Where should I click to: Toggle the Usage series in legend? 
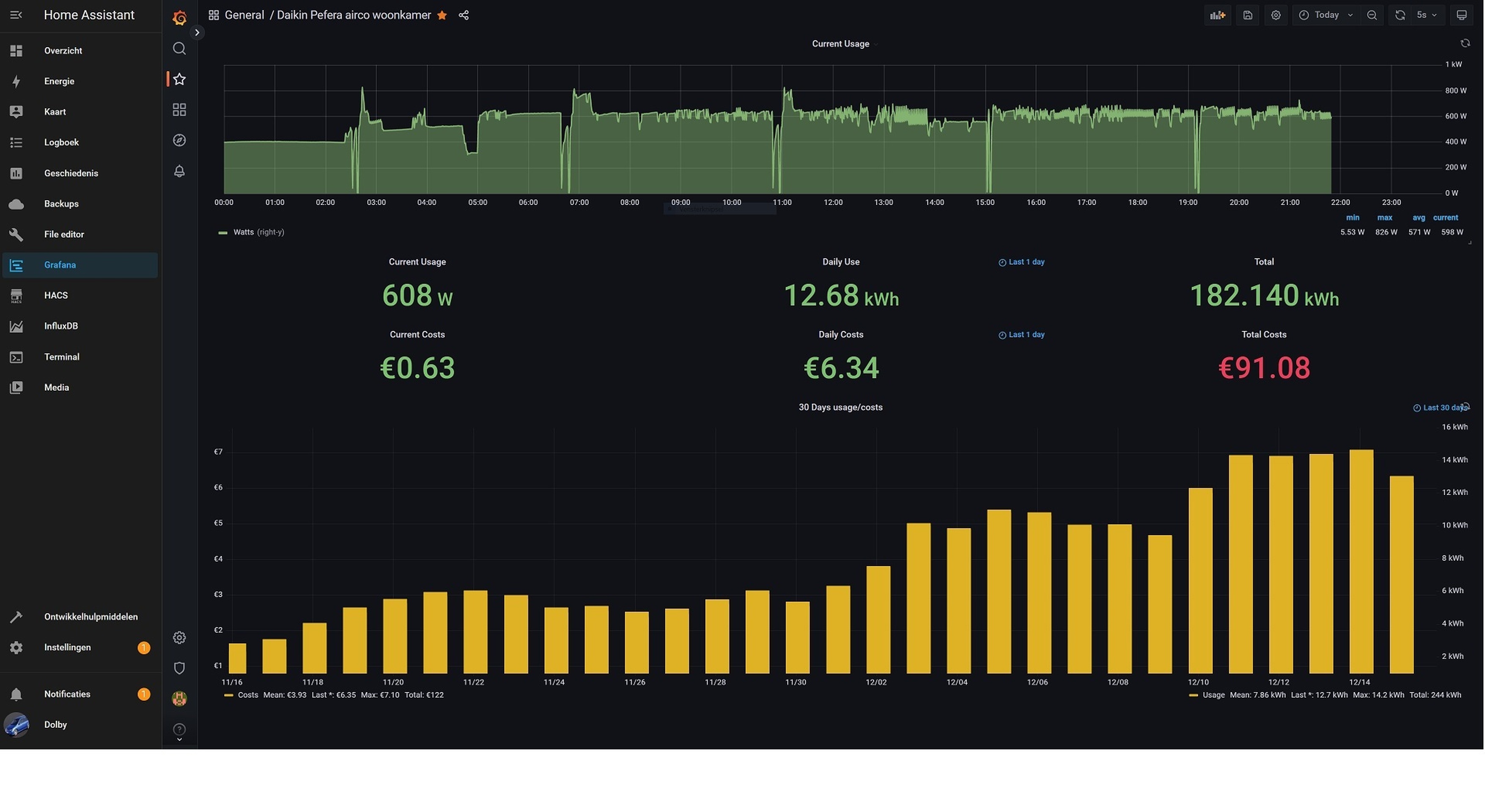tap(1213, 695)
